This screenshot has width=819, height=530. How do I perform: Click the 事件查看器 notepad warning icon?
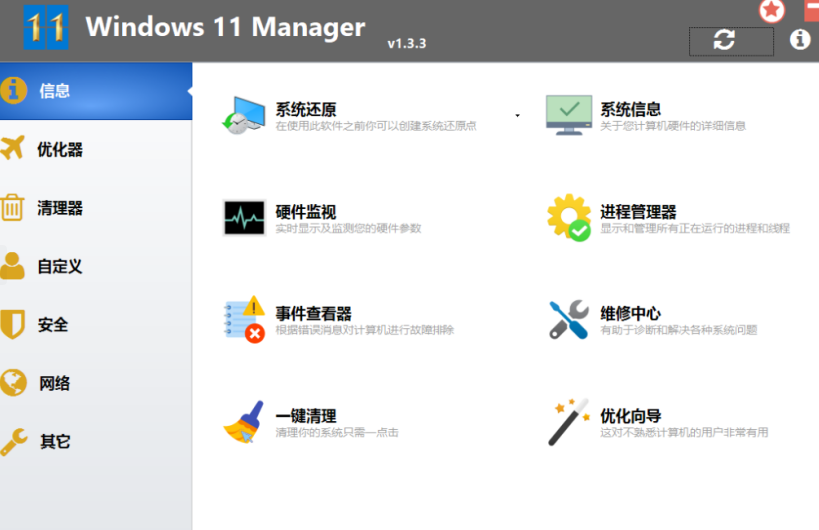244,320
